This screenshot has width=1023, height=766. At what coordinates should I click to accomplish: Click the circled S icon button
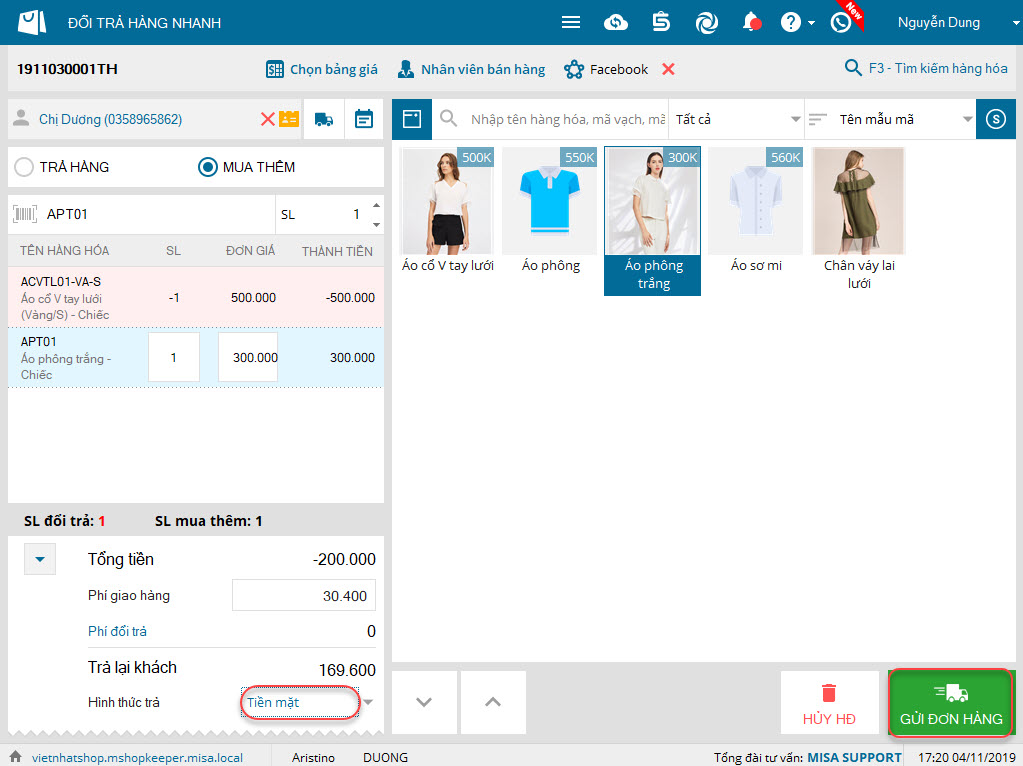click(x=996, y=119)
